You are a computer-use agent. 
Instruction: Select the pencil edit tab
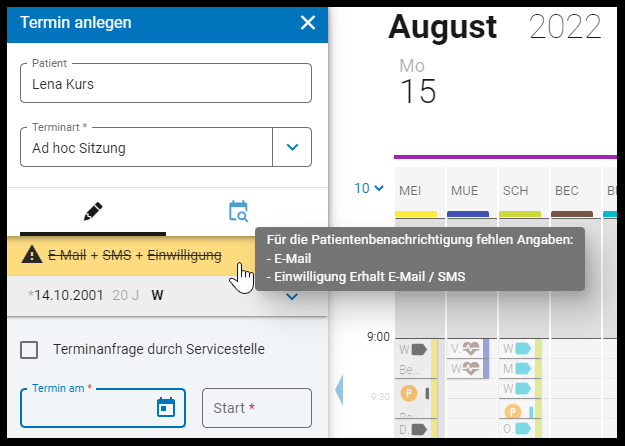(93, 212)
